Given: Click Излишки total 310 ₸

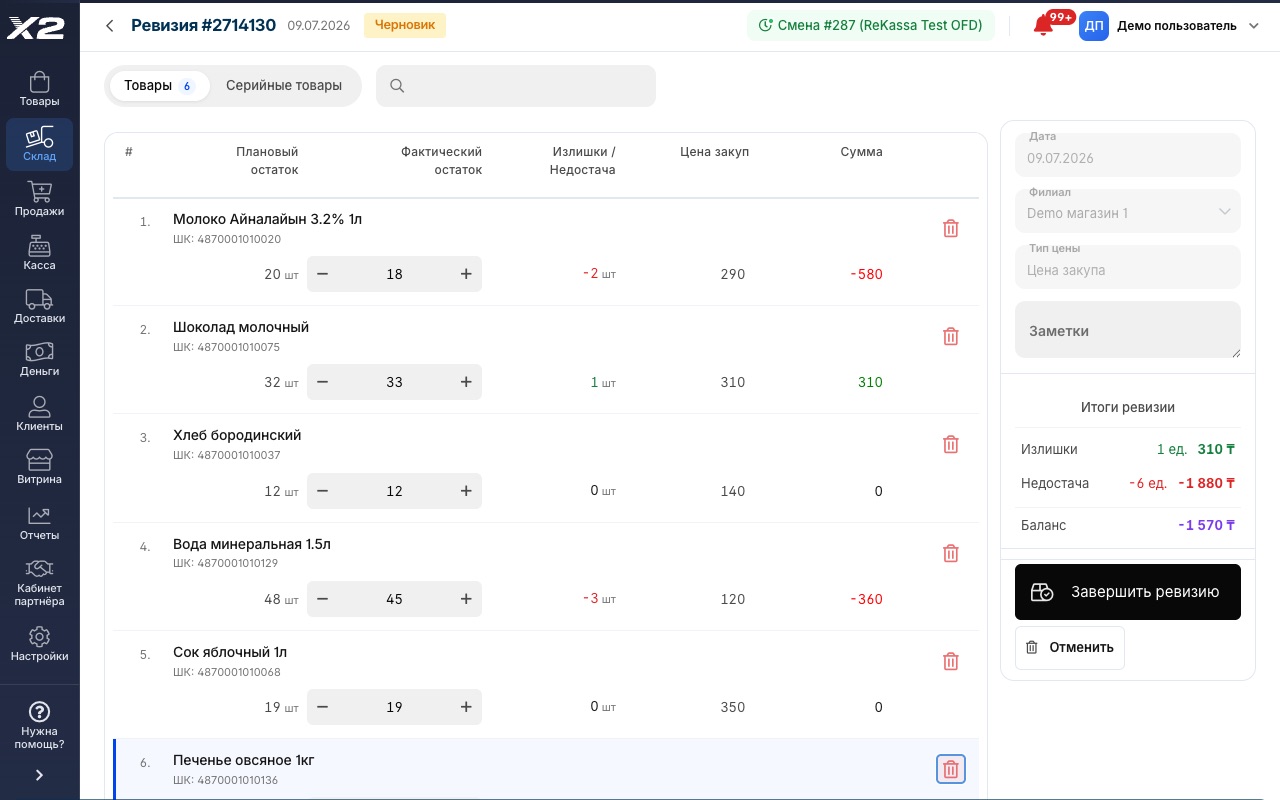Looking at the screenshot, I should (x=1216, y=449).
